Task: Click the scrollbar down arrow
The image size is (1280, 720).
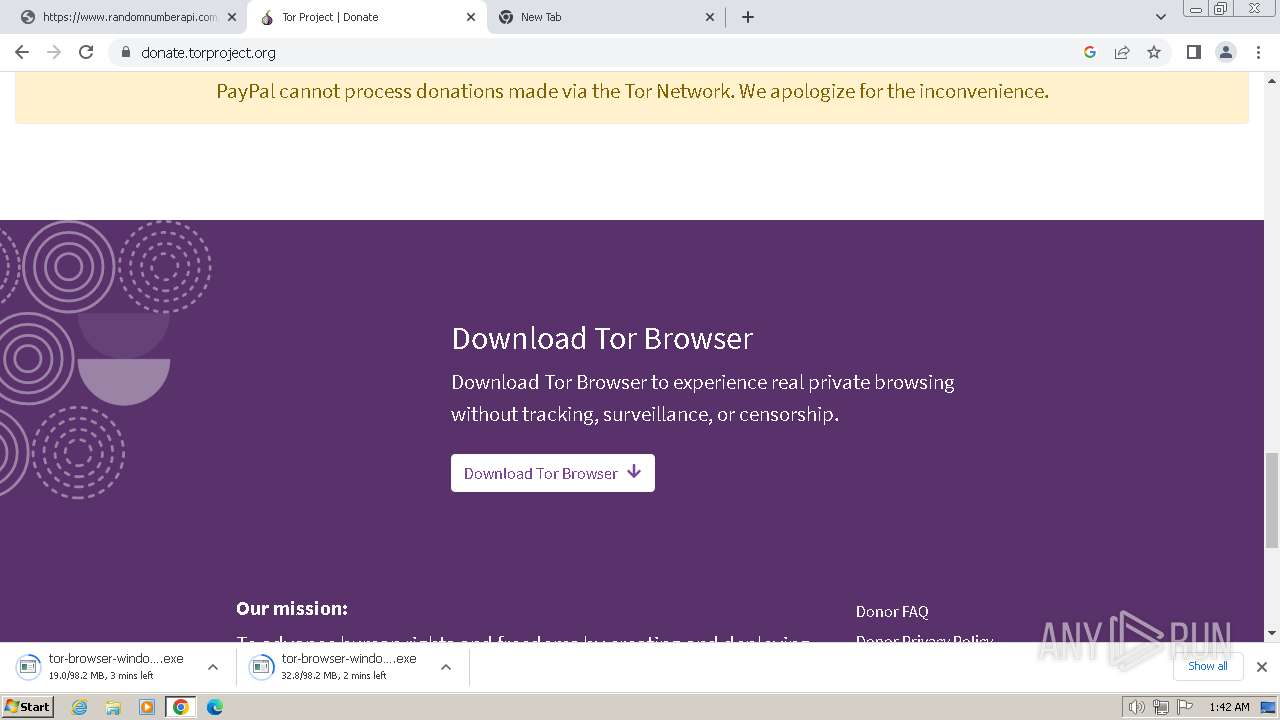Action: tap(1272, 633)
